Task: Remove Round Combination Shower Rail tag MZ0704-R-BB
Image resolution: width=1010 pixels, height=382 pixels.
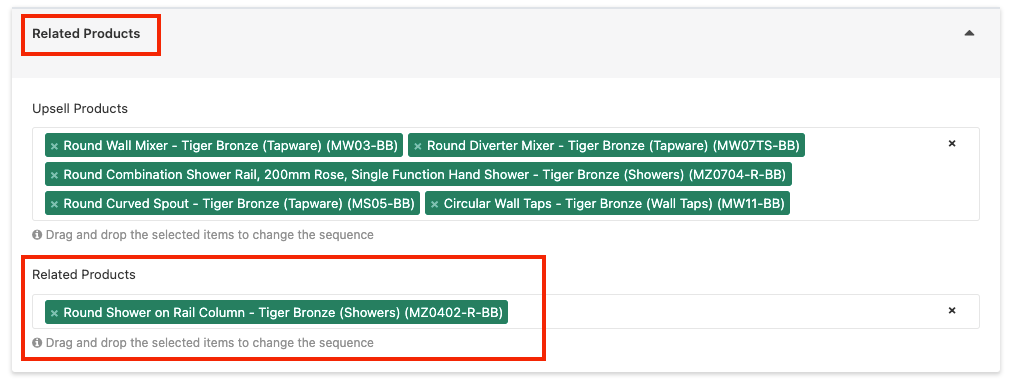Action: coord(54,175)
